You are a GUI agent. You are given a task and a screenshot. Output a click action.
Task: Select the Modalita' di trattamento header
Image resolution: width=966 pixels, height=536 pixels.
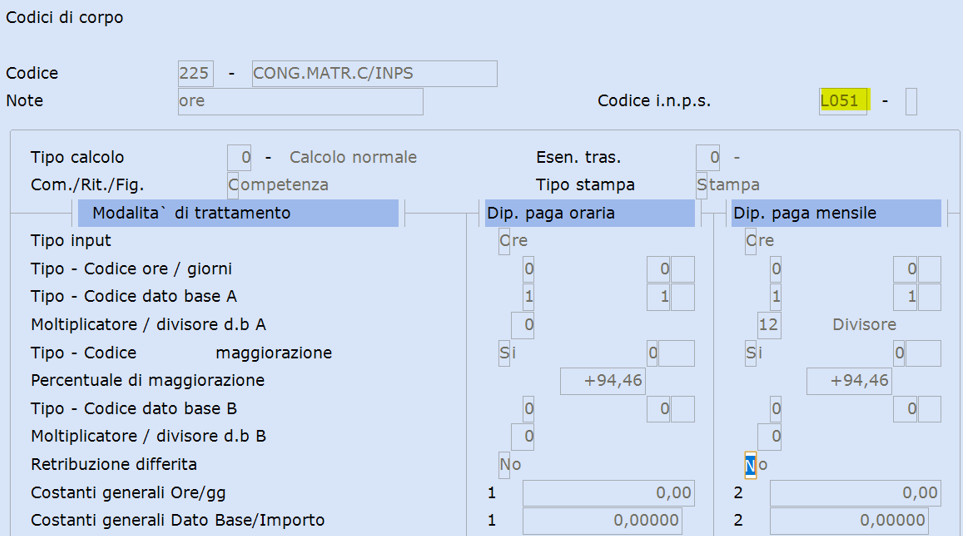click(238, 213)
